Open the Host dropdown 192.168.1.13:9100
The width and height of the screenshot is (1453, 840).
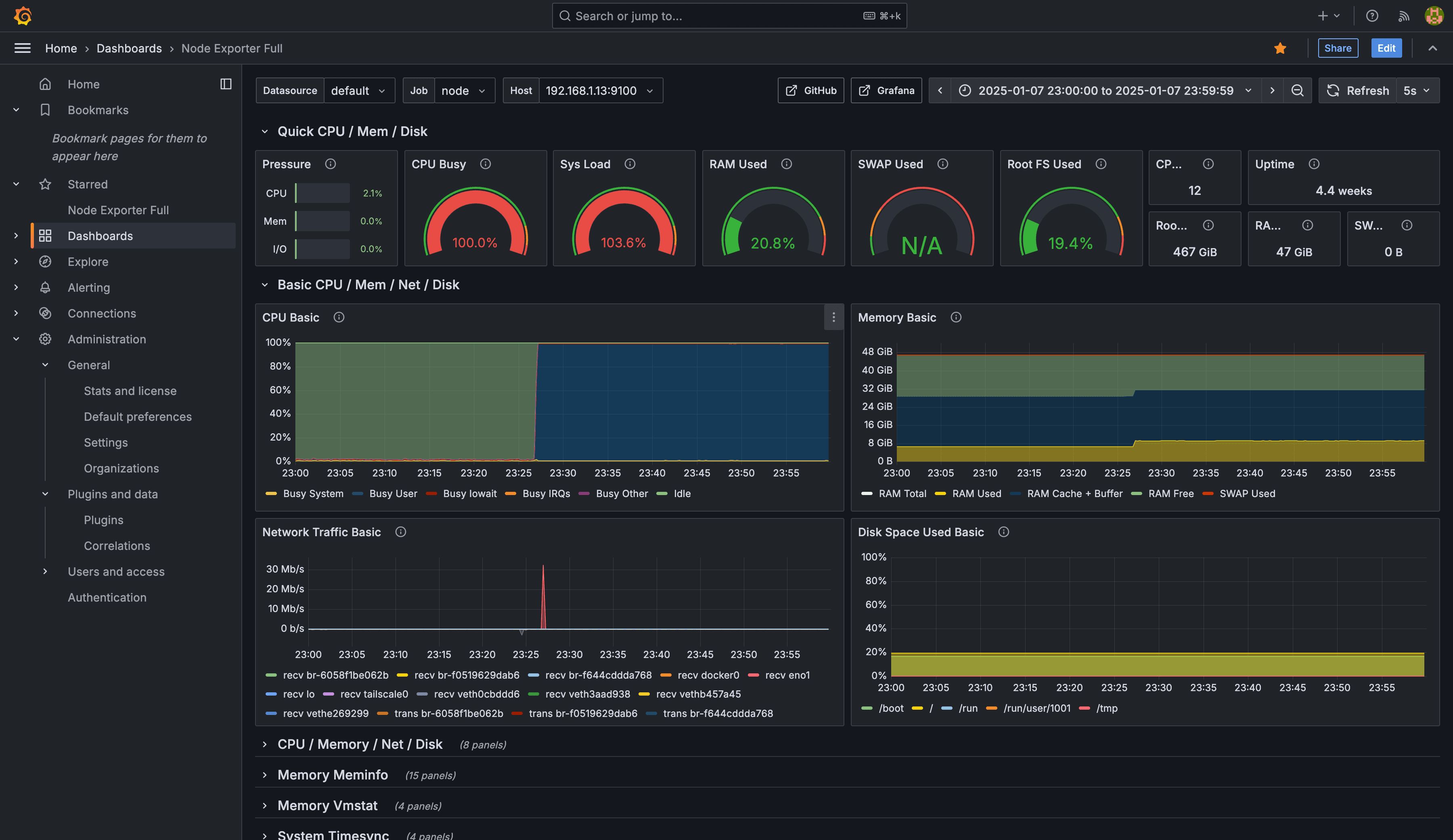point(600,90)
